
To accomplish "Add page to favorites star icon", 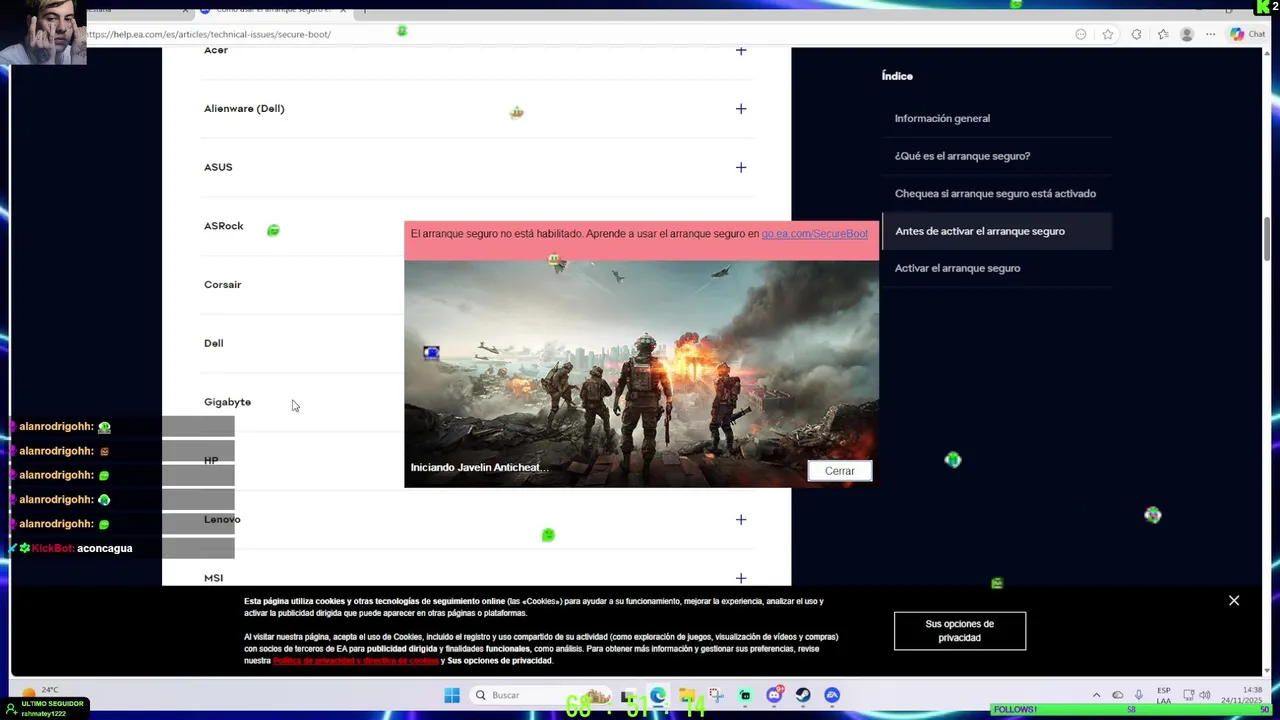I will click(x=1108, y=34).
